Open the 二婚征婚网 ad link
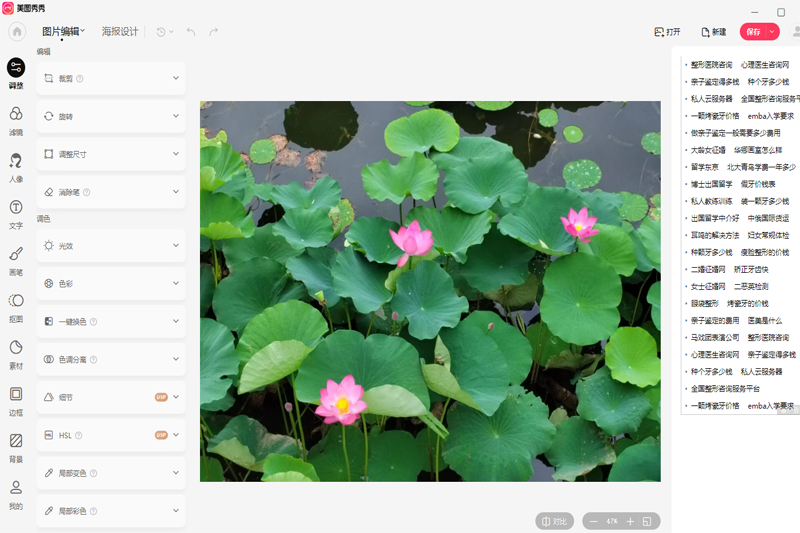Viewport: 800px width, 533px height. pyautogui.click(x=708, y=269)
